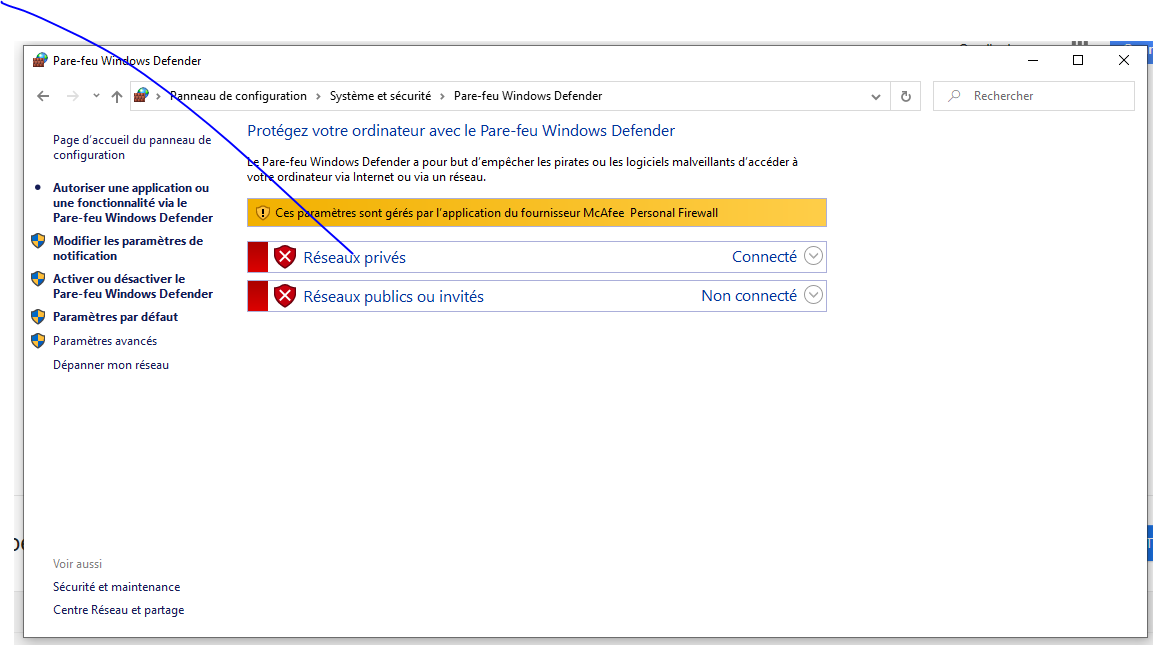Click shield icon beside Paramètres par défaut

point(38,317)
